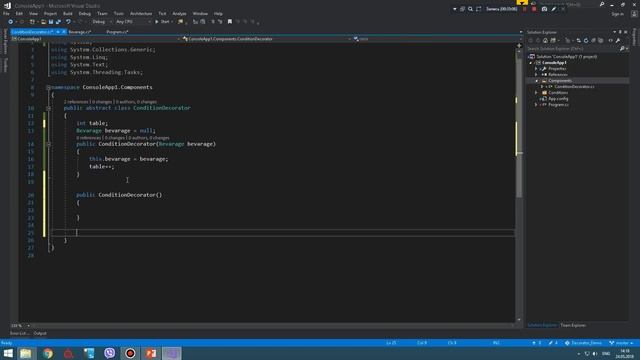
Task: Open the Tools menu
Action: [118, 13]
